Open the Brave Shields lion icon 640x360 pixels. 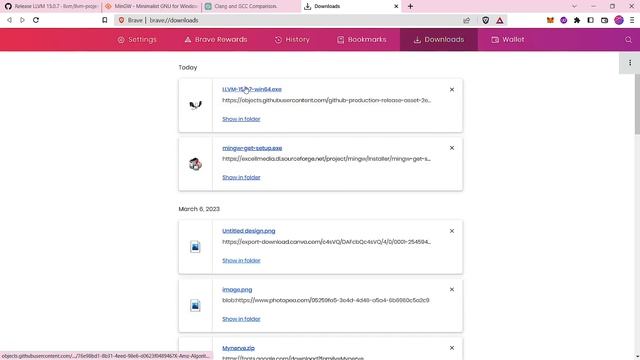click(485, 20)
